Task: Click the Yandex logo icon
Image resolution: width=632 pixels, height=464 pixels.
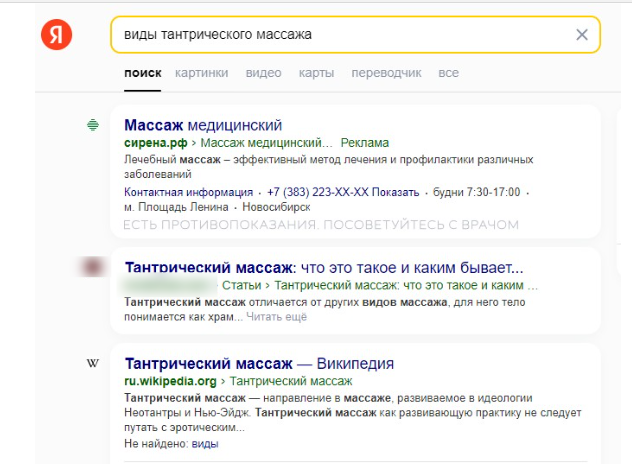Action: tap(56, 35)
